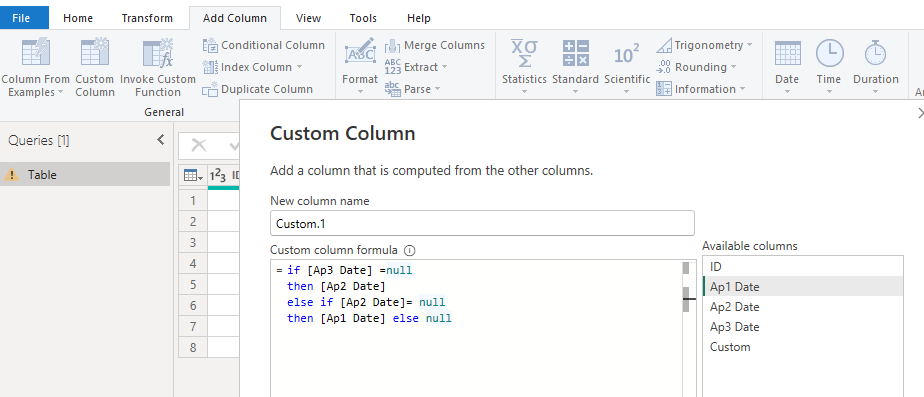Collapse the Queries pane chevron
Screen dimensions: 924x397
click(160, 140)
